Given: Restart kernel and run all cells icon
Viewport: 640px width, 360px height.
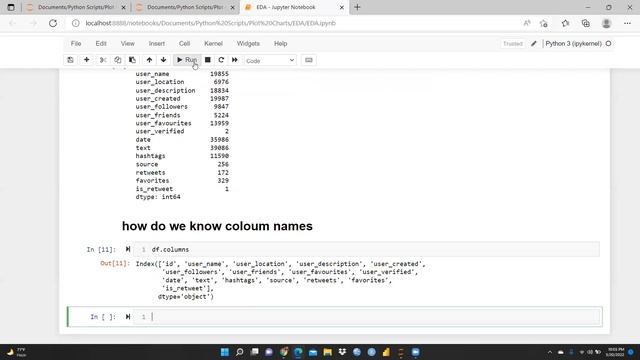Looking at the screenshot, I should point(235,60).
